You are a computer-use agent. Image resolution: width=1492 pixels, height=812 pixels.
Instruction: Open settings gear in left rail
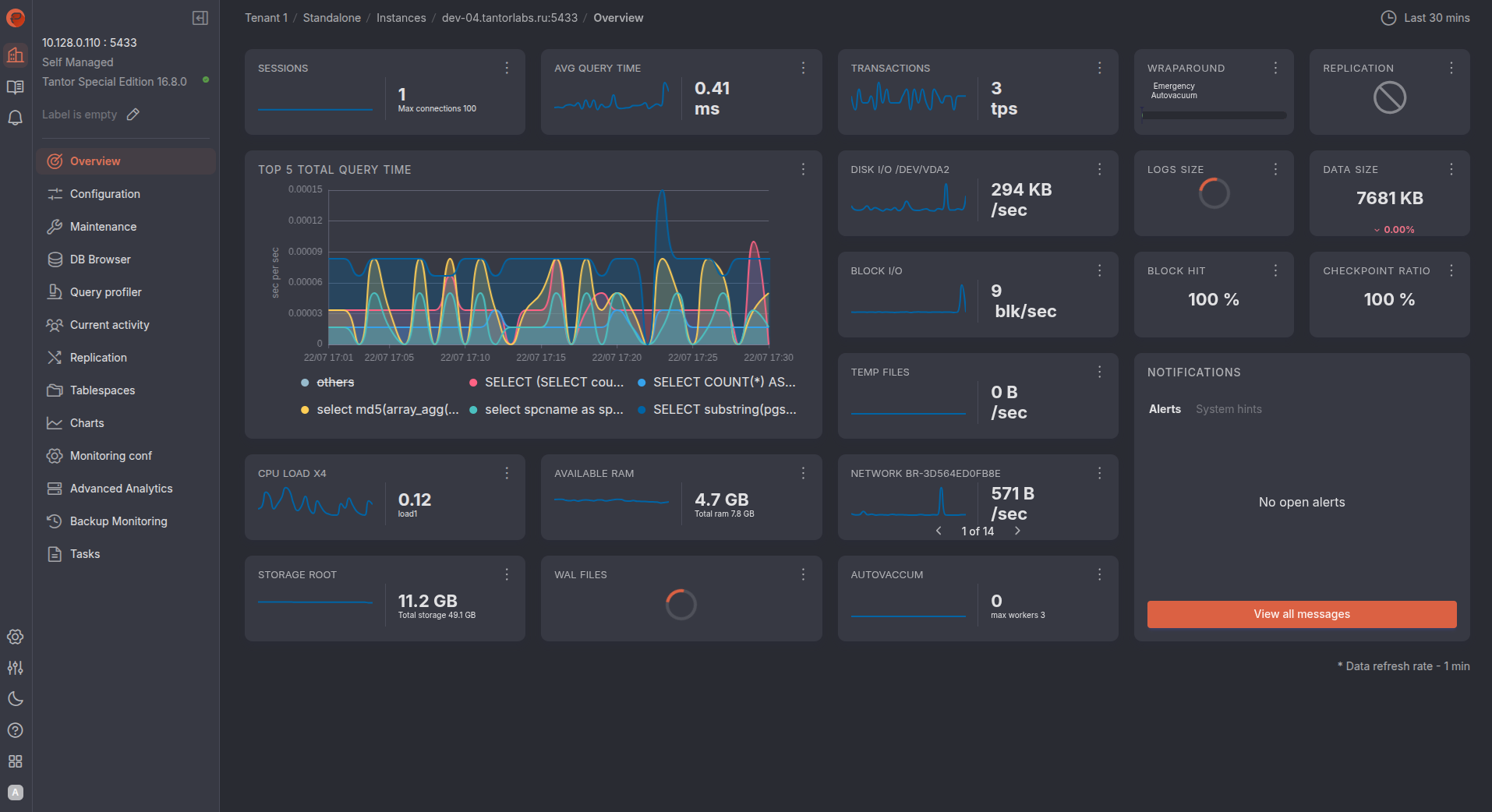tap(16, 637)
